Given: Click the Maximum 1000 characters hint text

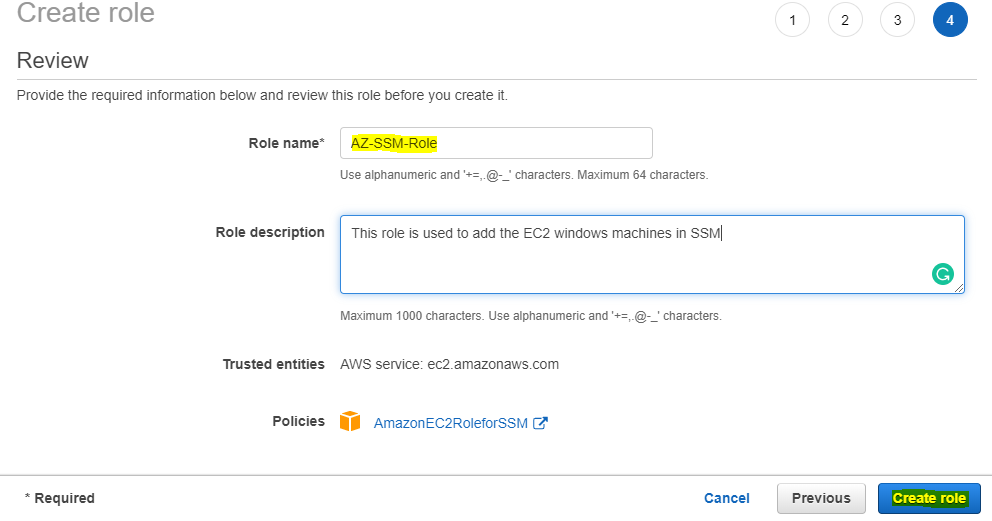Looking at the screenshot, I should click(531, 316).
